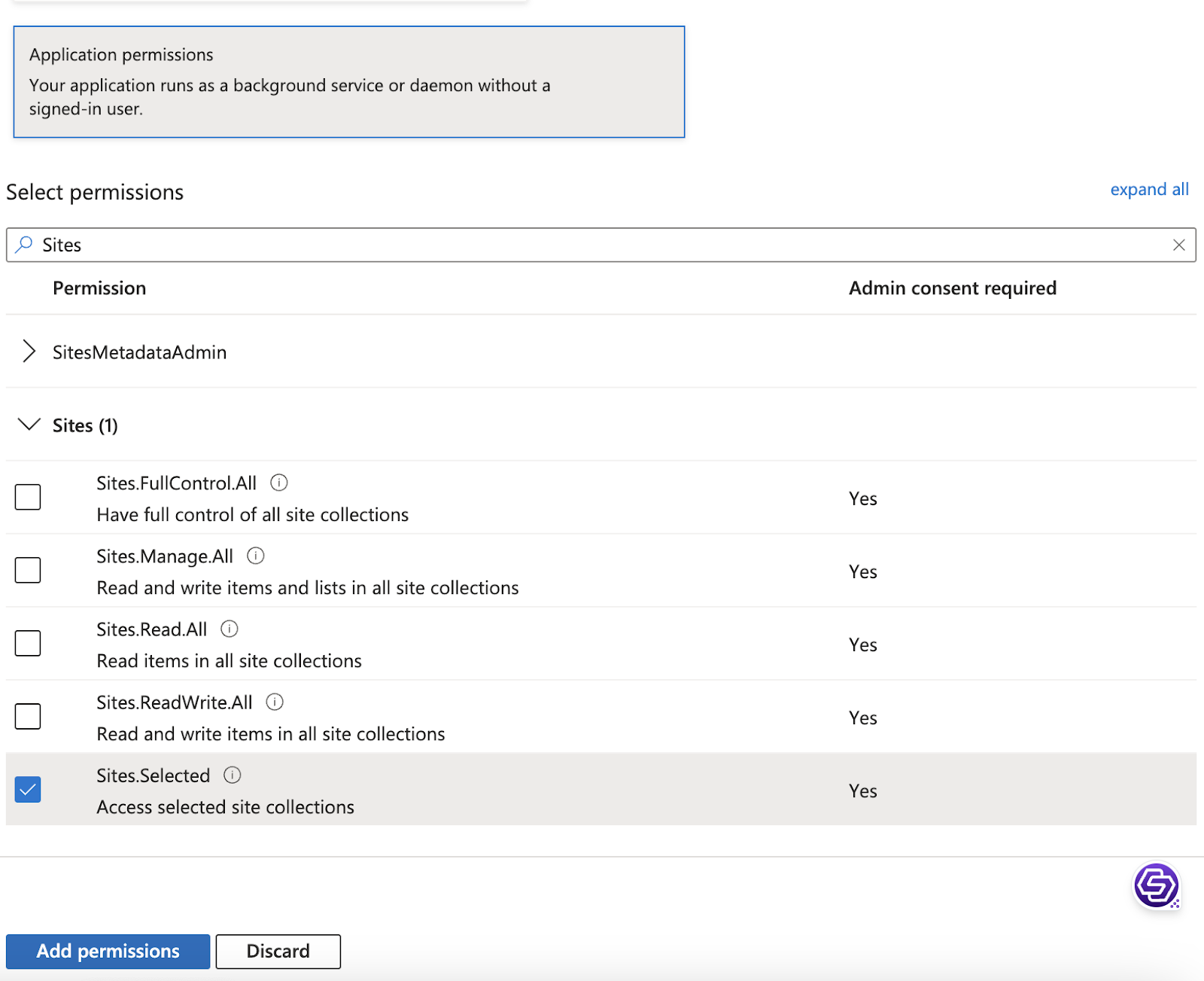The image size is (1204, 981).
Task: Check the Sites.Manage.All permission box
Action: click(28, 570)
